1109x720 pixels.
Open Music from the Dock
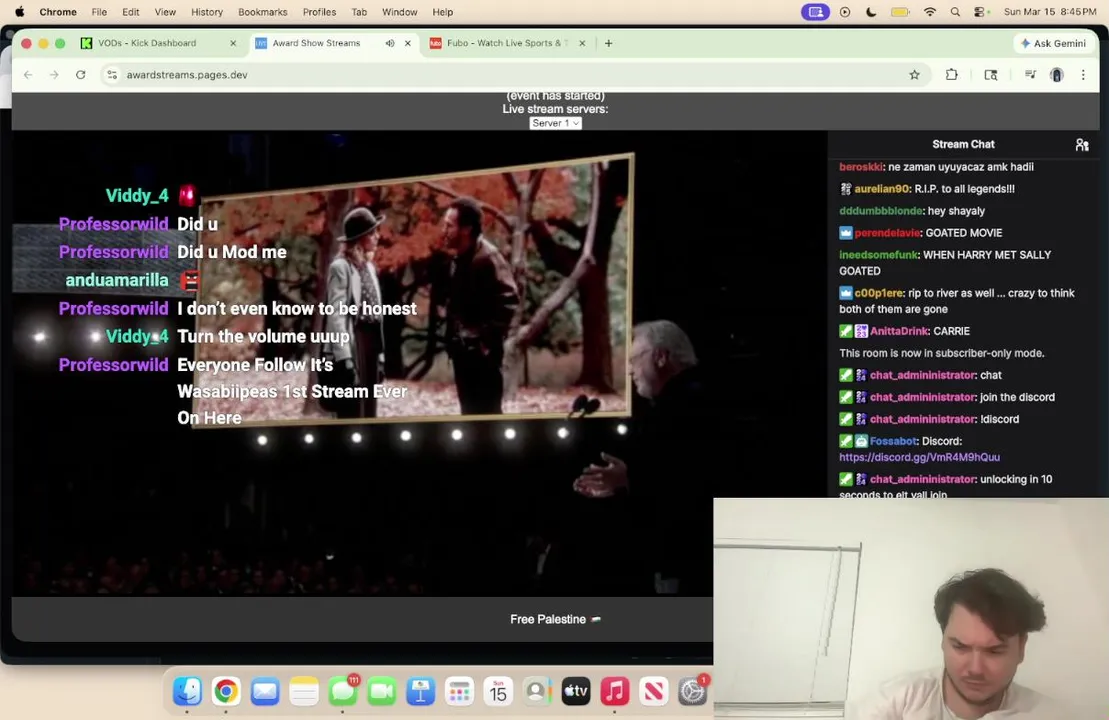615,691
